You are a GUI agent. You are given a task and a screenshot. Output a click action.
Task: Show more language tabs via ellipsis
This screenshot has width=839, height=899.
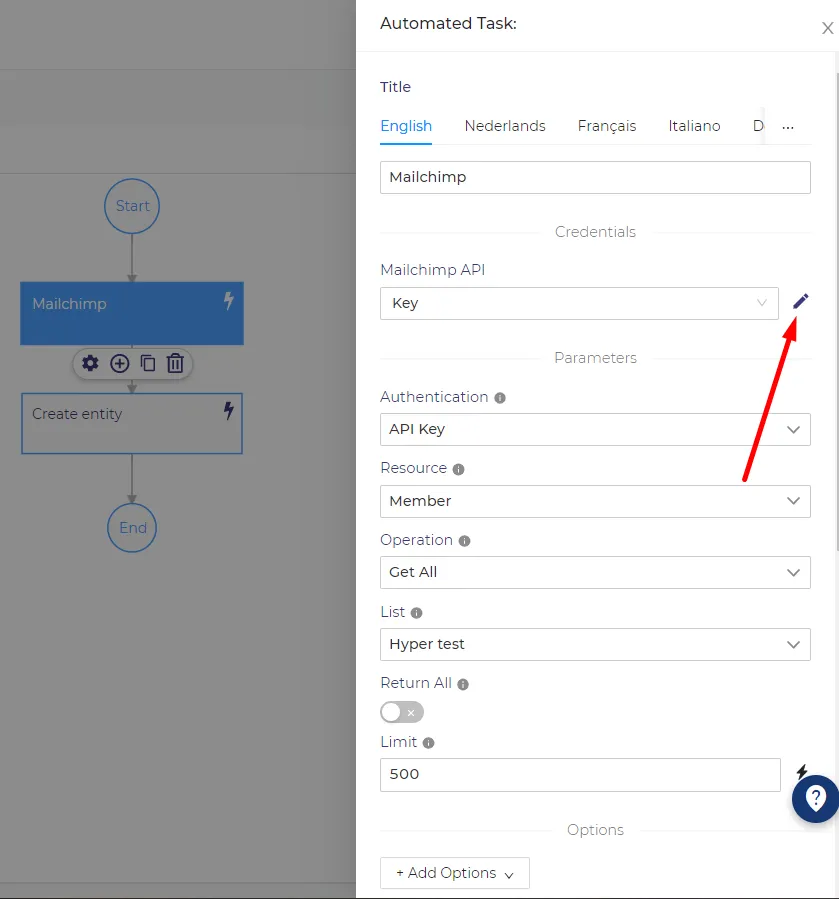click(788, 127)
